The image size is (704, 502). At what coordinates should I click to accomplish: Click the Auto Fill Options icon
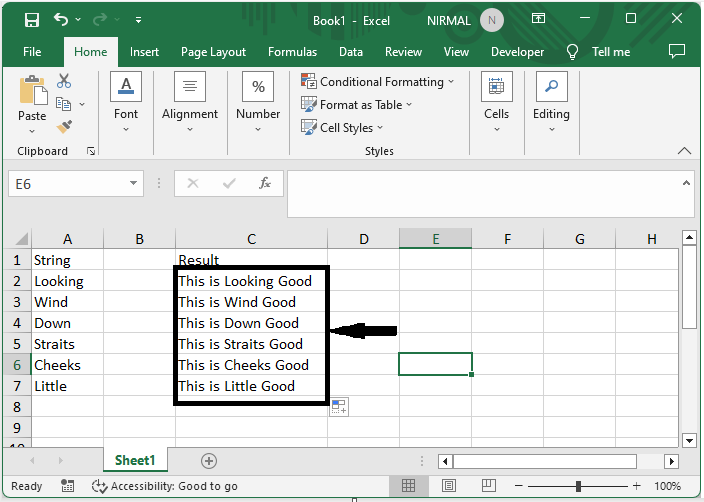tap(339, 407)
